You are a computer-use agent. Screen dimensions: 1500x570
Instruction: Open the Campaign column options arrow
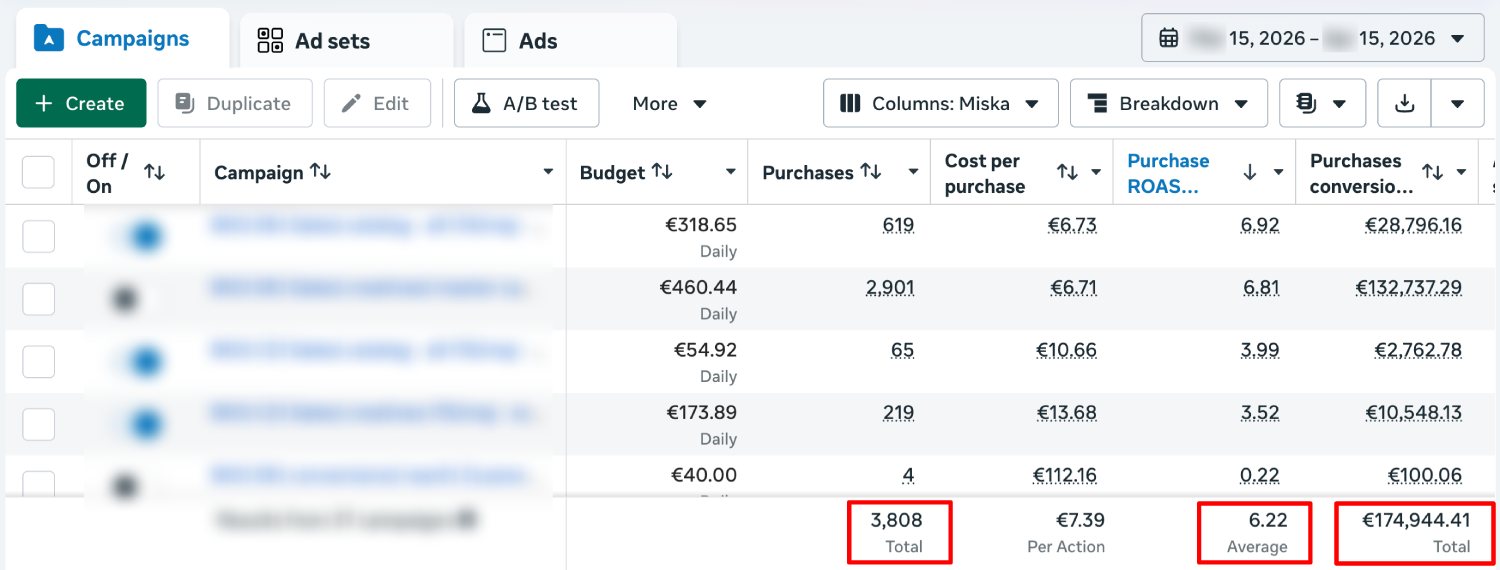pyautogui.click(x=548, y=172)
